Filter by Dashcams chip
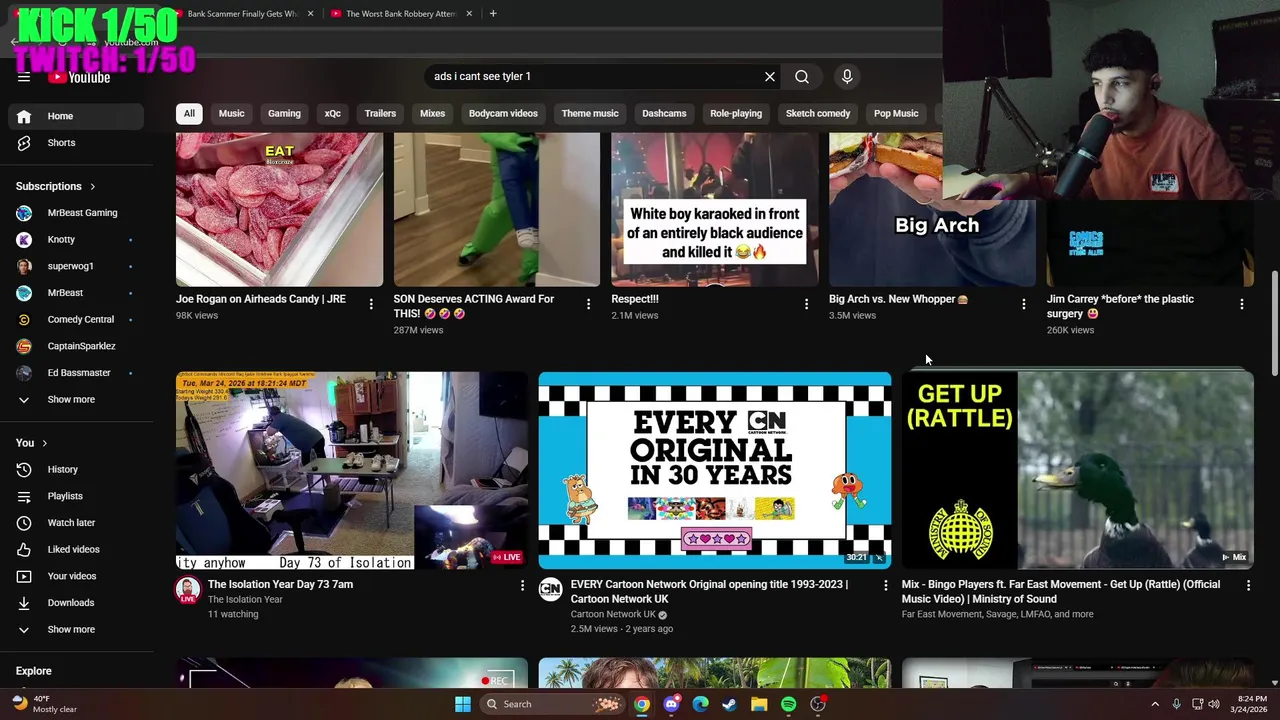 [664, 113]
